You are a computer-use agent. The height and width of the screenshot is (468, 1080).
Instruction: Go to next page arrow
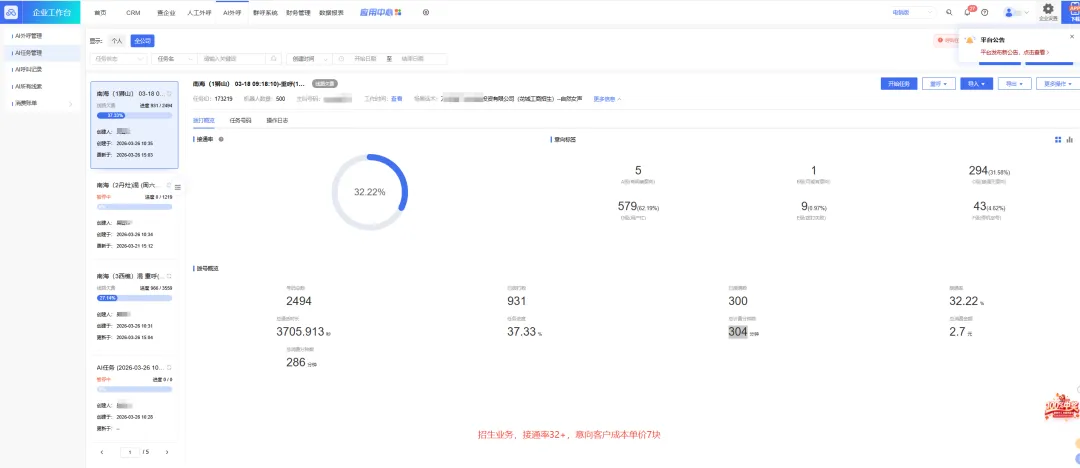click(x=167, y=452)
